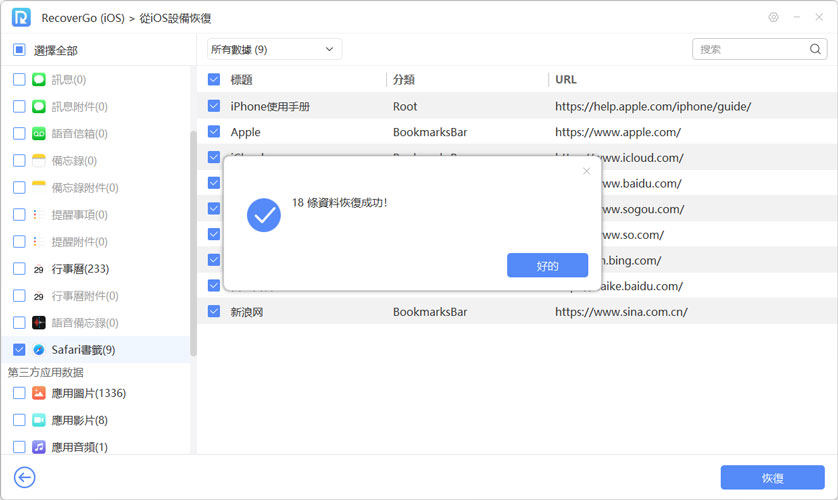Viewport: 838px width, 500px height.
Task: Click the 好的 OK button
Action: pos(547,265)
